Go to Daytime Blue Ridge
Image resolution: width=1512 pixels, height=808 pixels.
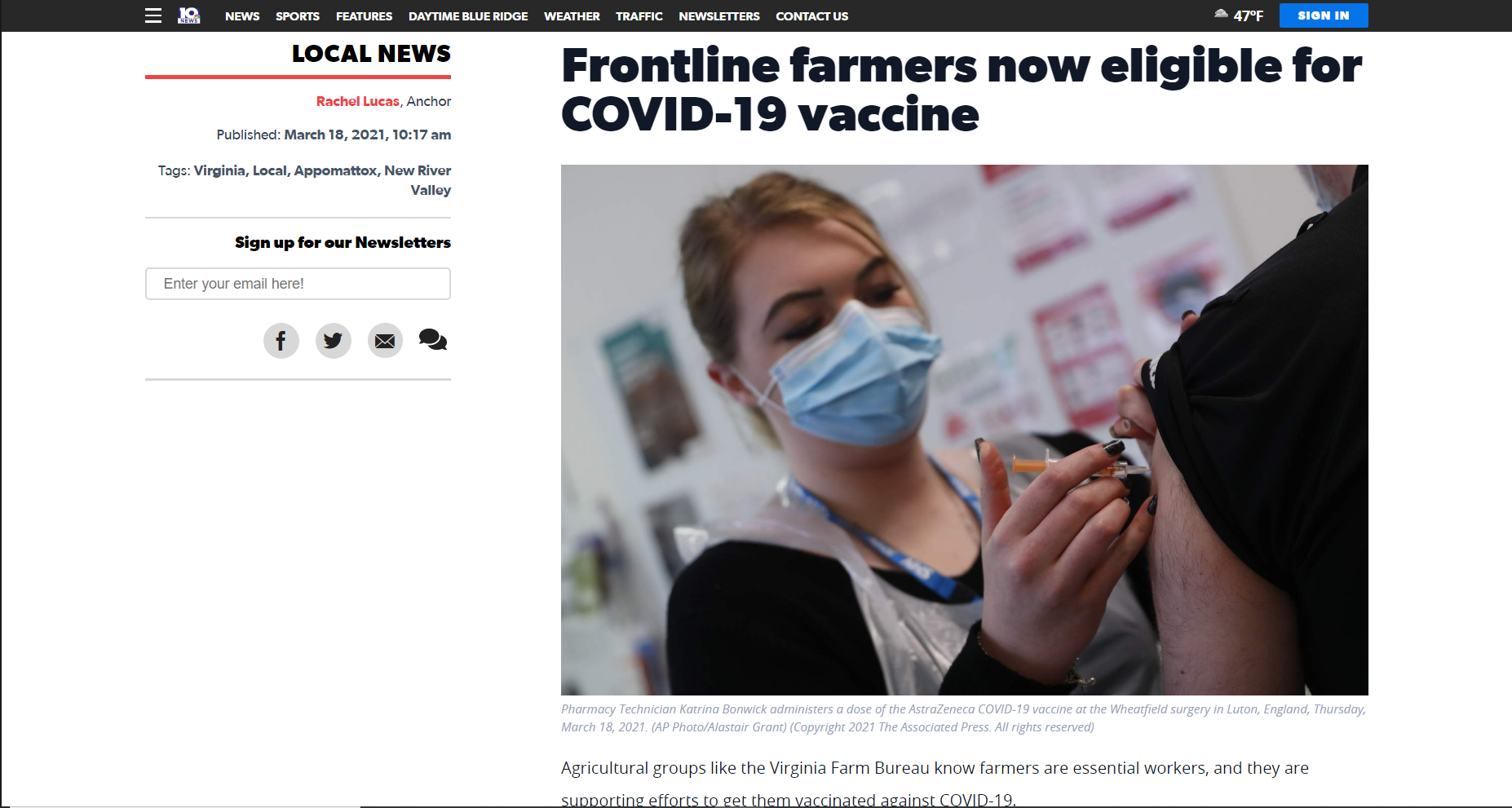468,16
